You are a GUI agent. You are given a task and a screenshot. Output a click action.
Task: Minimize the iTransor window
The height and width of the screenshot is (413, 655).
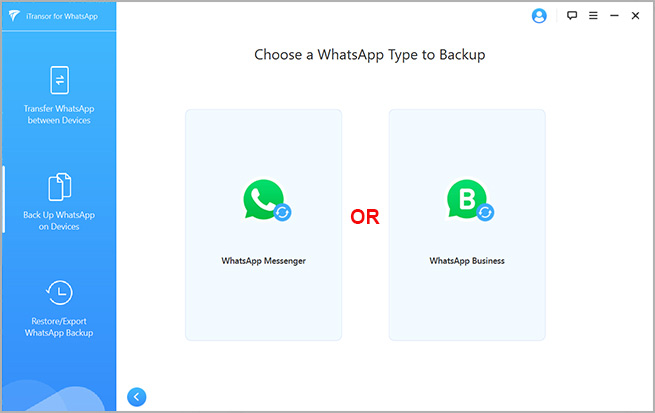pos(614,16)
